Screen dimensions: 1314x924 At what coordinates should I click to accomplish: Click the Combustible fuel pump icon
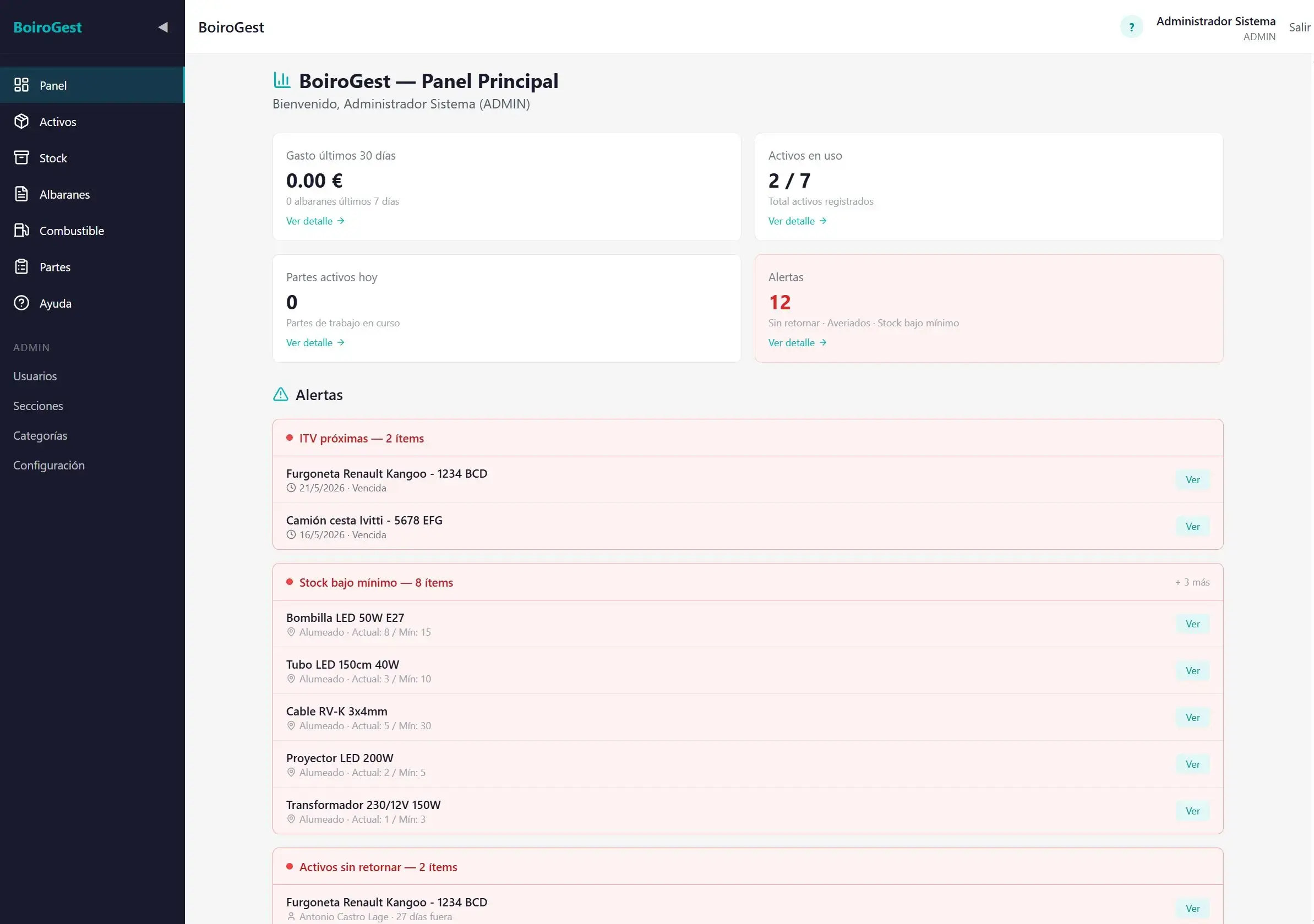click(x=21, y=230)
